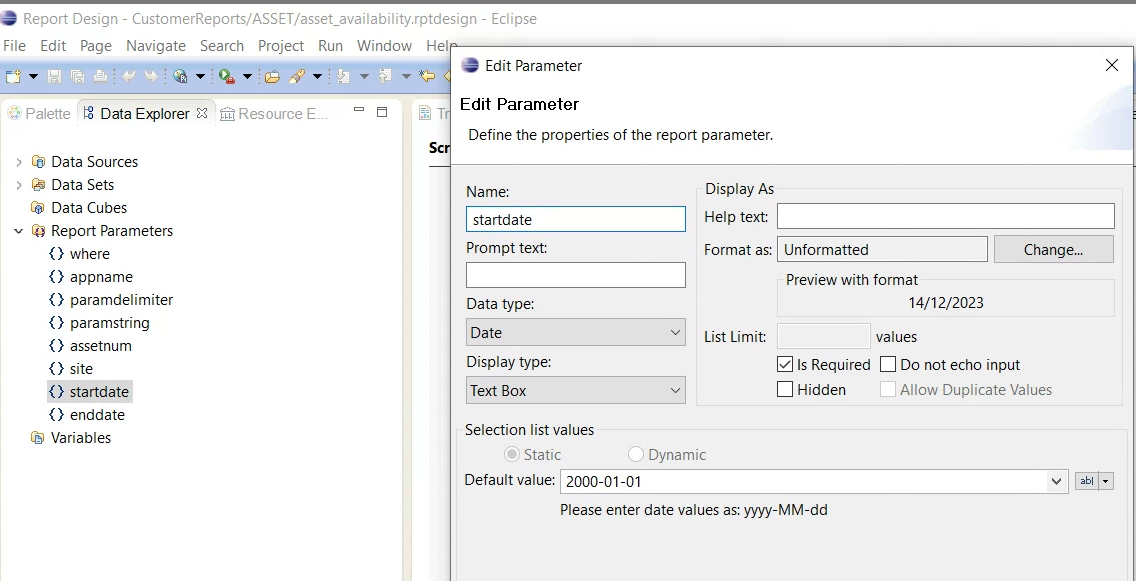Select the enddate report parameter
The width and height of the screenshot is (1136, 581).
click(x=97, y=415)
